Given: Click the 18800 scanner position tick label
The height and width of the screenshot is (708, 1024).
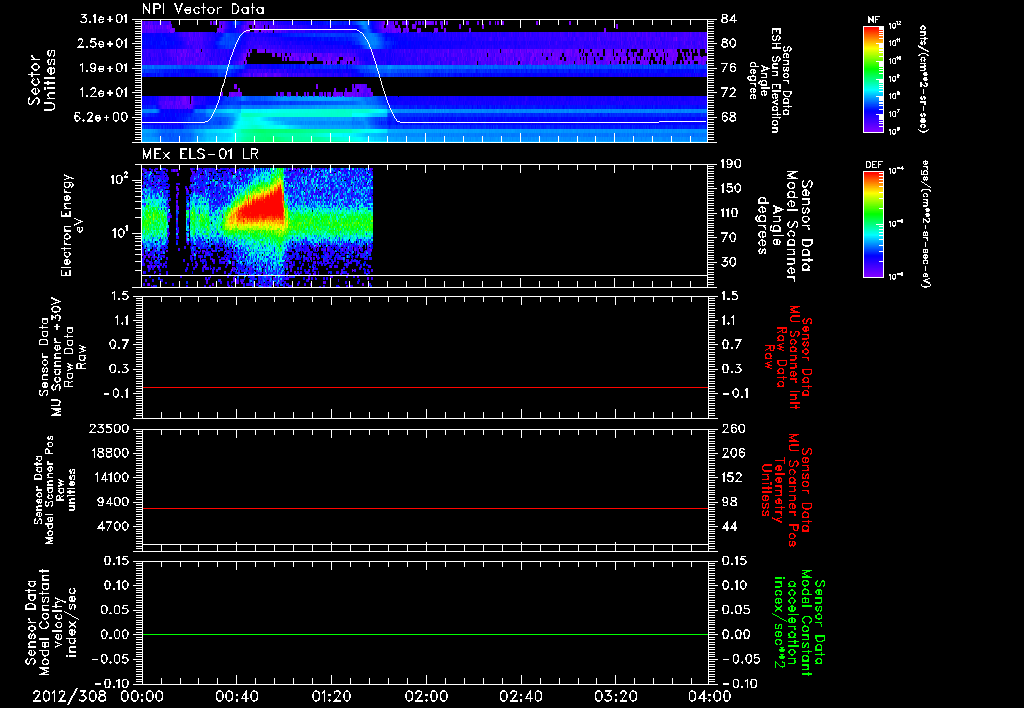Looking at the screenshot, I should click(110, 453).
